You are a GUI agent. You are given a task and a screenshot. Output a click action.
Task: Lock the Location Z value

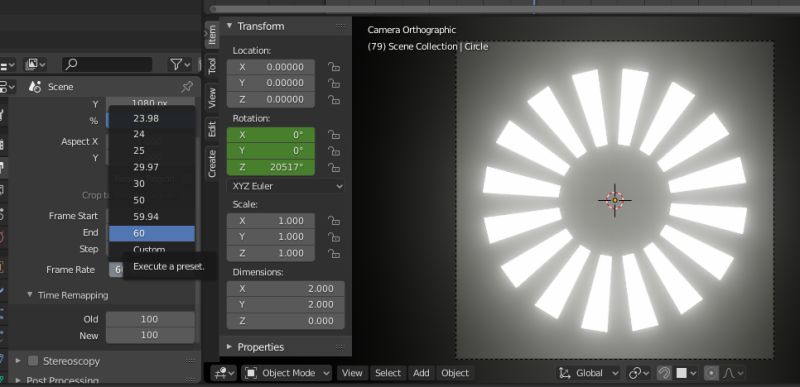coord(334,99)
